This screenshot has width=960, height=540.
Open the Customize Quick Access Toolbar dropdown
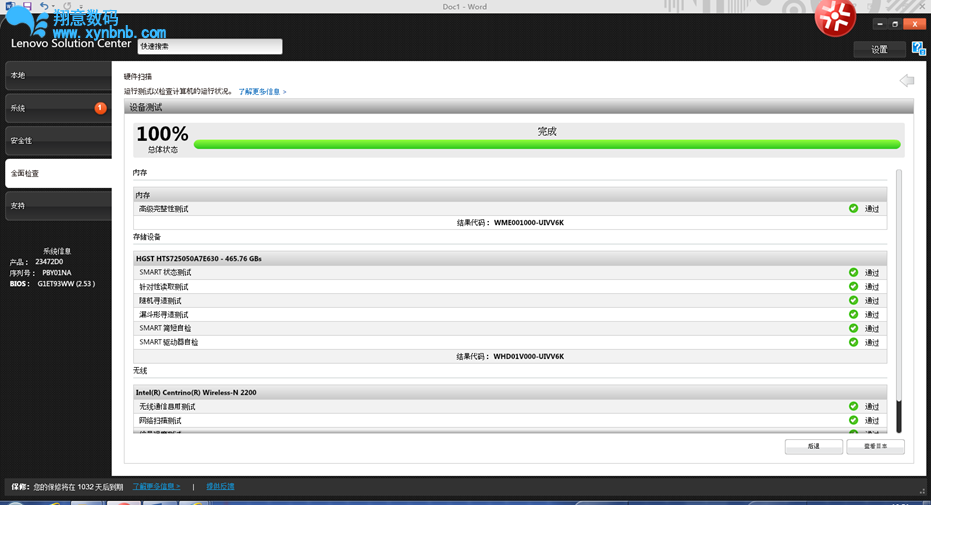click(x=81, y=6)
